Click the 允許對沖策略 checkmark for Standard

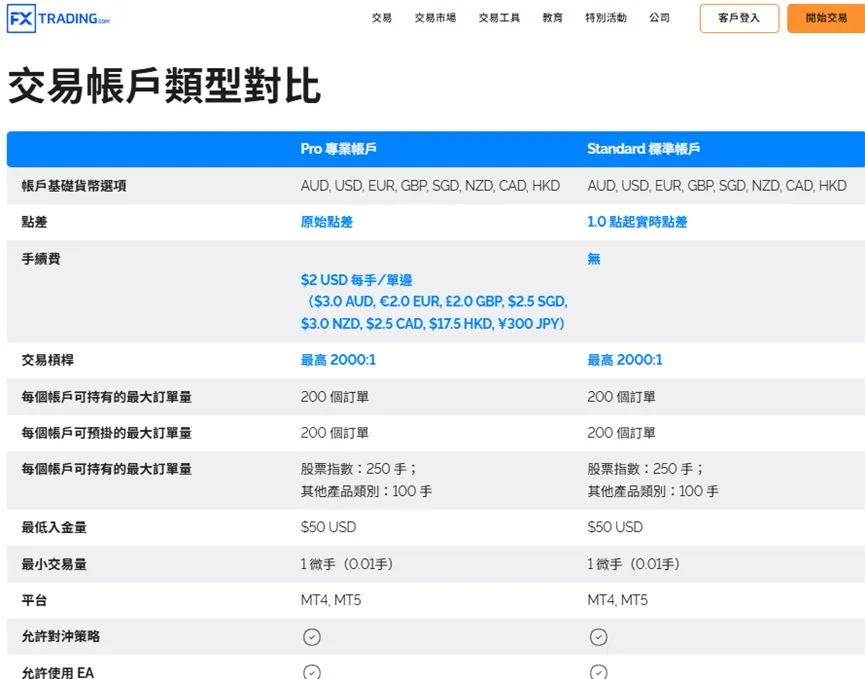(599, 637)
